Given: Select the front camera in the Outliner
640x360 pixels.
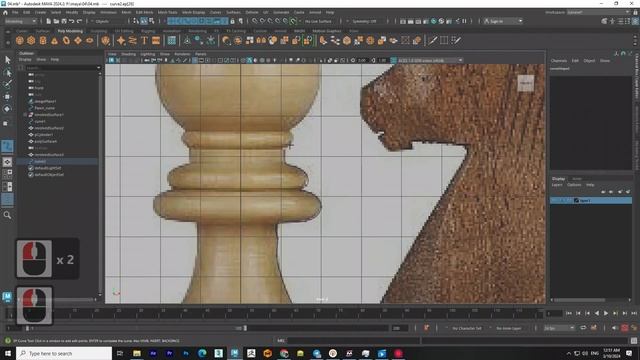Looking at the screenshot, I should [39, 88].
